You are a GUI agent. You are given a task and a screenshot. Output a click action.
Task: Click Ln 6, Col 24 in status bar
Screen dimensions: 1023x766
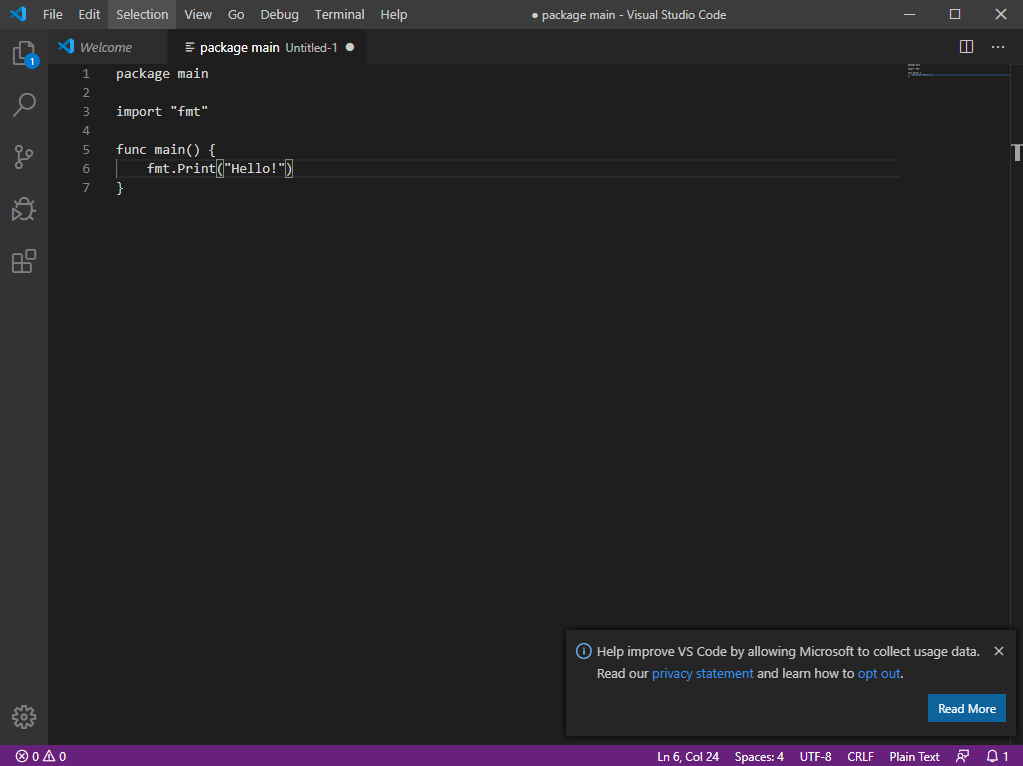(x=688, y=756)
